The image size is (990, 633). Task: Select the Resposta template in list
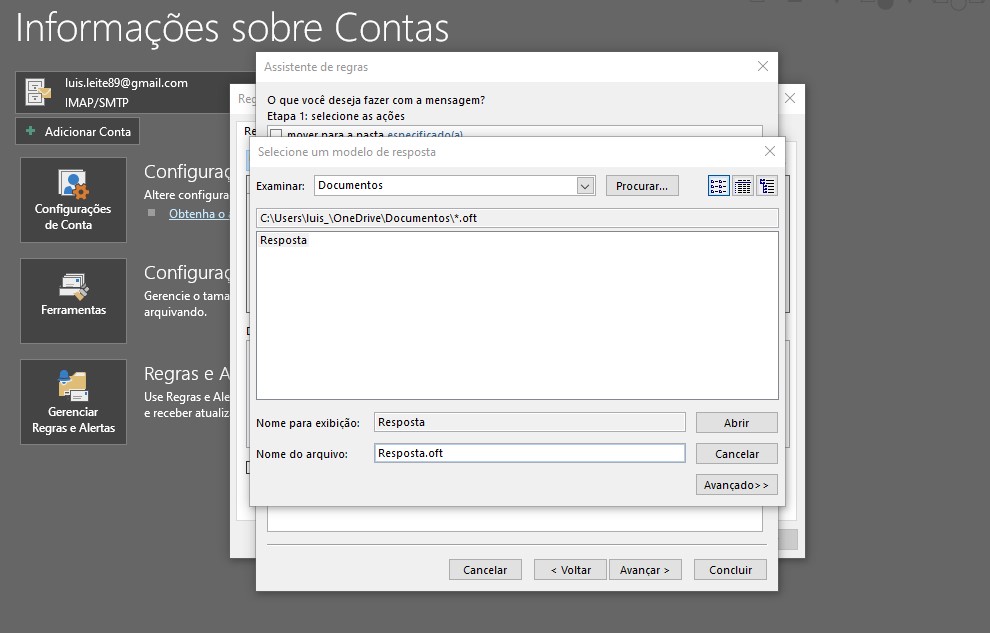click(x=284, y=241)
